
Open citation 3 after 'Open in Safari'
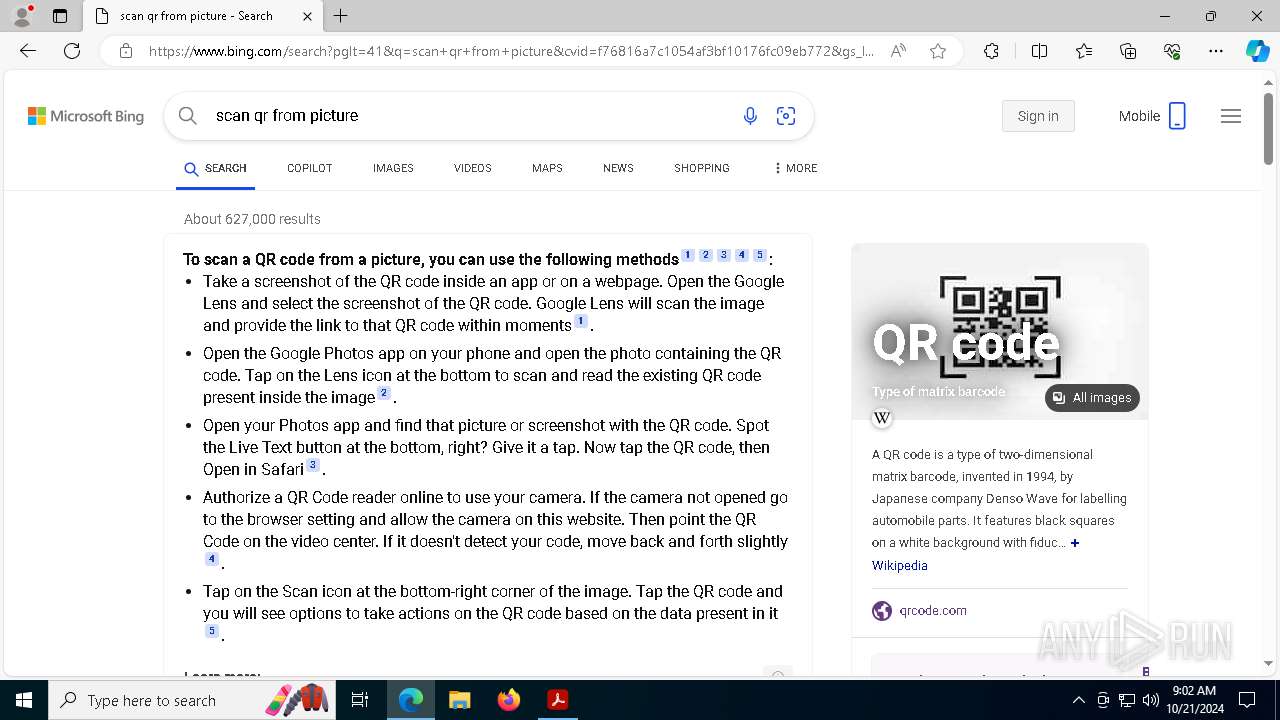313,466
